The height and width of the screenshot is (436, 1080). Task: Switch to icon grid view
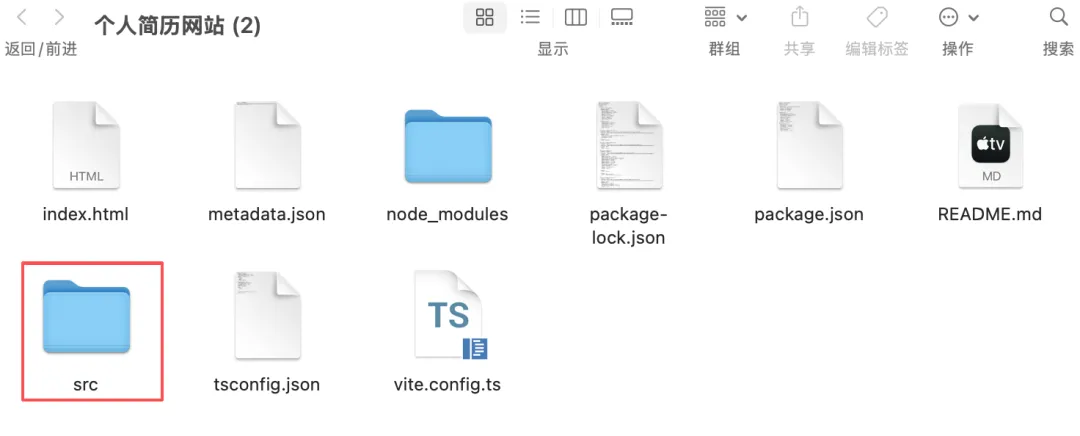click(485, 17)
